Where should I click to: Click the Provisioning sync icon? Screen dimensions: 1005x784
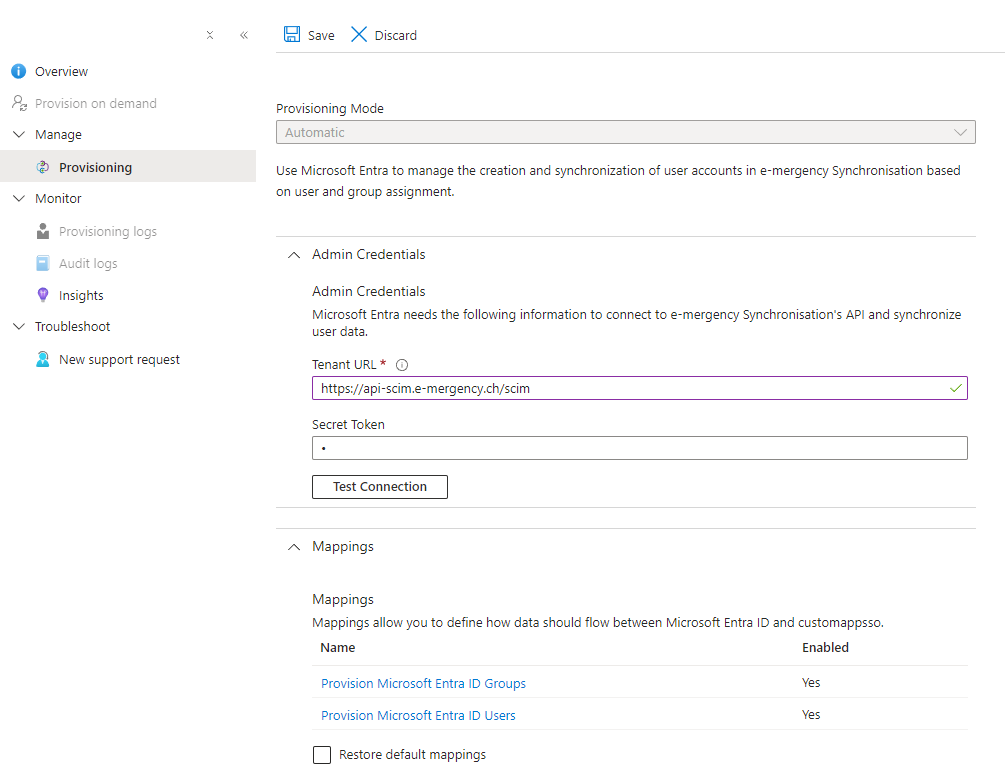tap(43, 167)
